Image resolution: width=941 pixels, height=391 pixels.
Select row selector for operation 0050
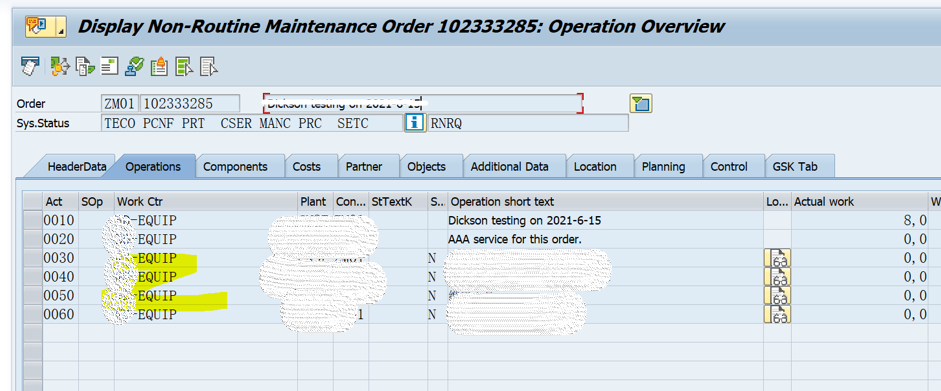(32, 296)
